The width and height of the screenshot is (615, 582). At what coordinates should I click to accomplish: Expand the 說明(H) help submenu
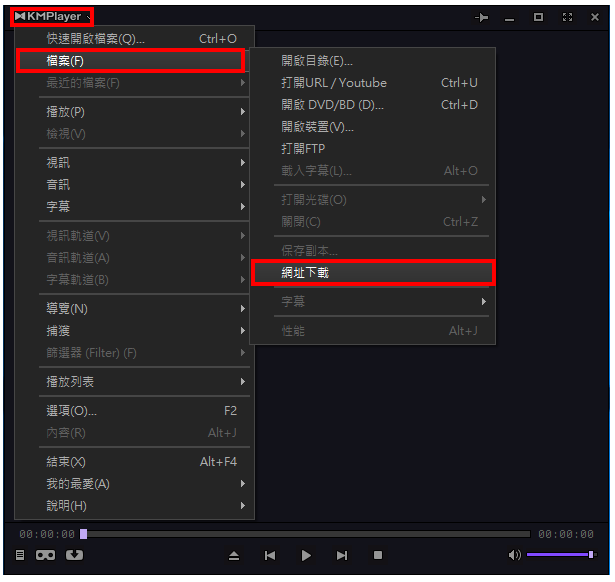point(135,506)
